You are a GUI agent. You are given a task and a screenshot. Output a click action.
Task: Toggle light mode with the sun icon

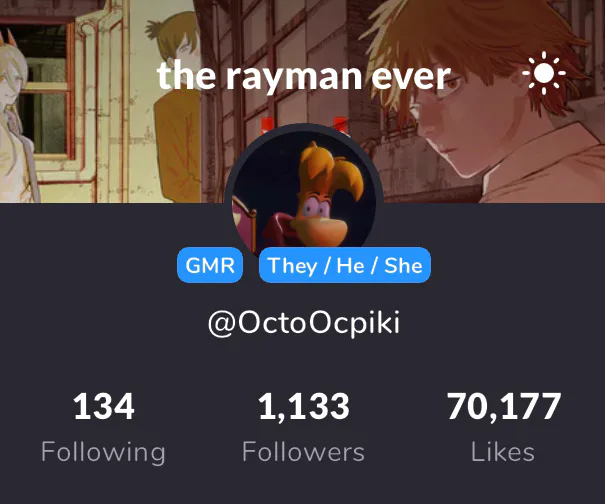[x=544, y=73]
